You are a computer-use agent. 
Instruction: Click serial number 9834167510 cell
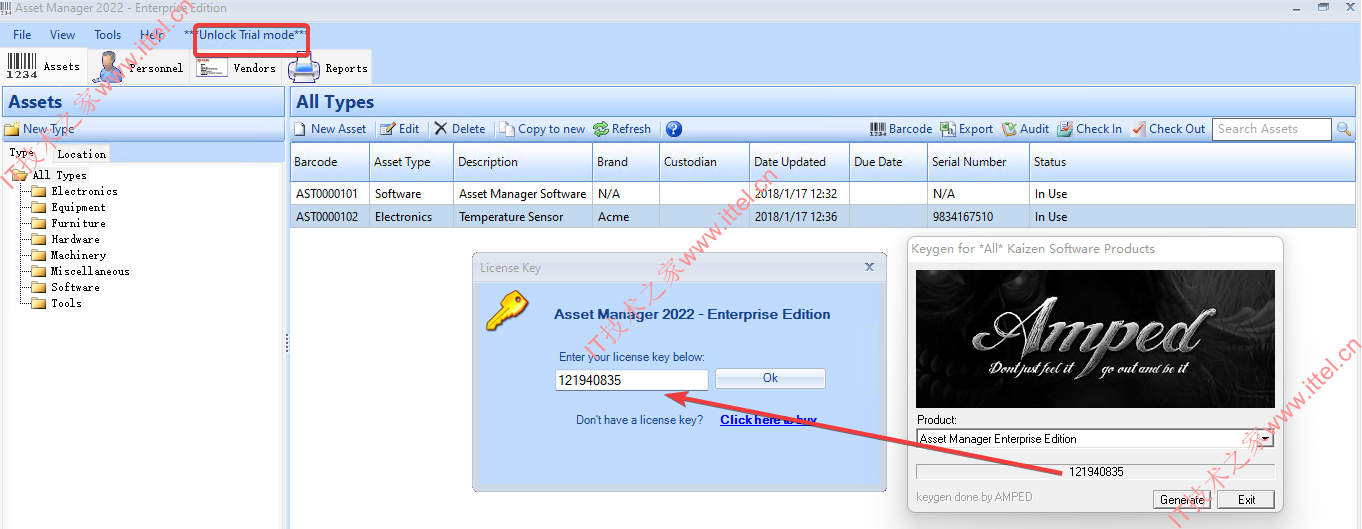tap(979, 217)
